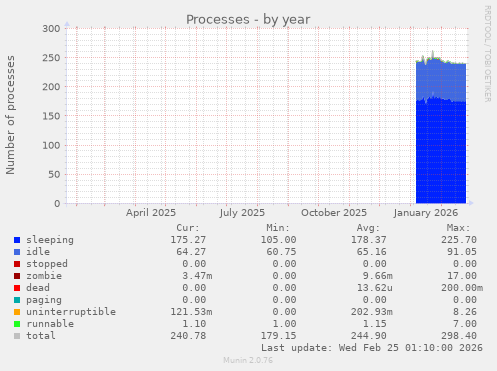Screen dimensions: 497x371
Task: Click the sleeping min value 105.00
Action: [278, 240]
